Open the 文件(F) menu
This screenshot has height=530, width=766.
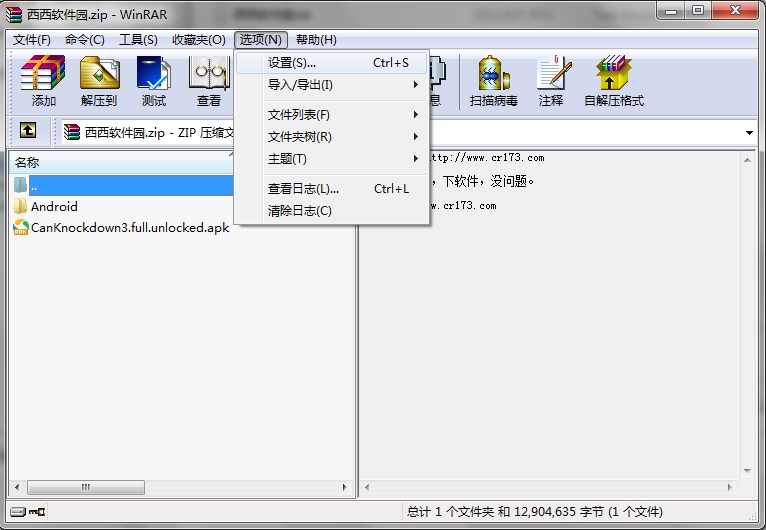(32, 40)
